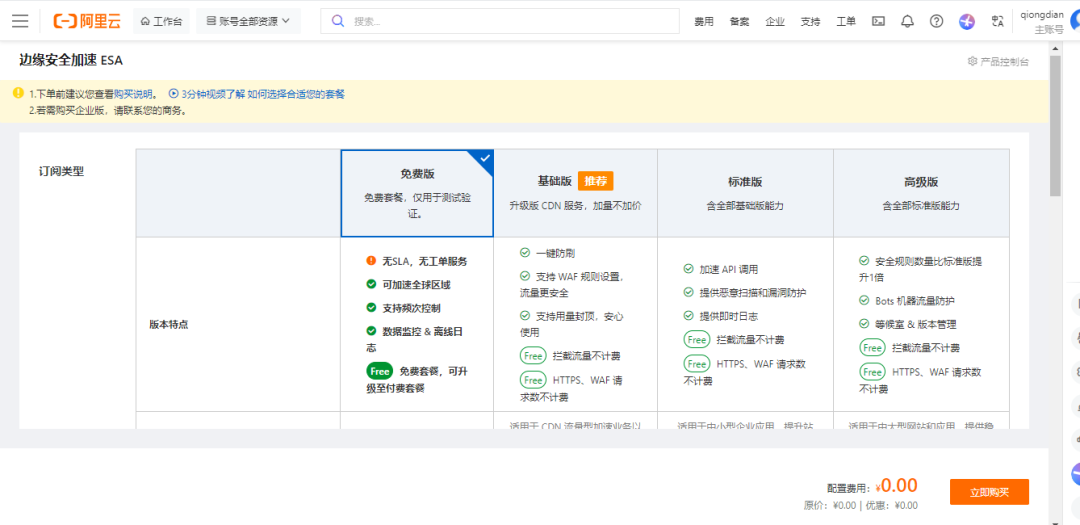Open the help question-mark icon
1080x525 pixels.
click(936, 21)
